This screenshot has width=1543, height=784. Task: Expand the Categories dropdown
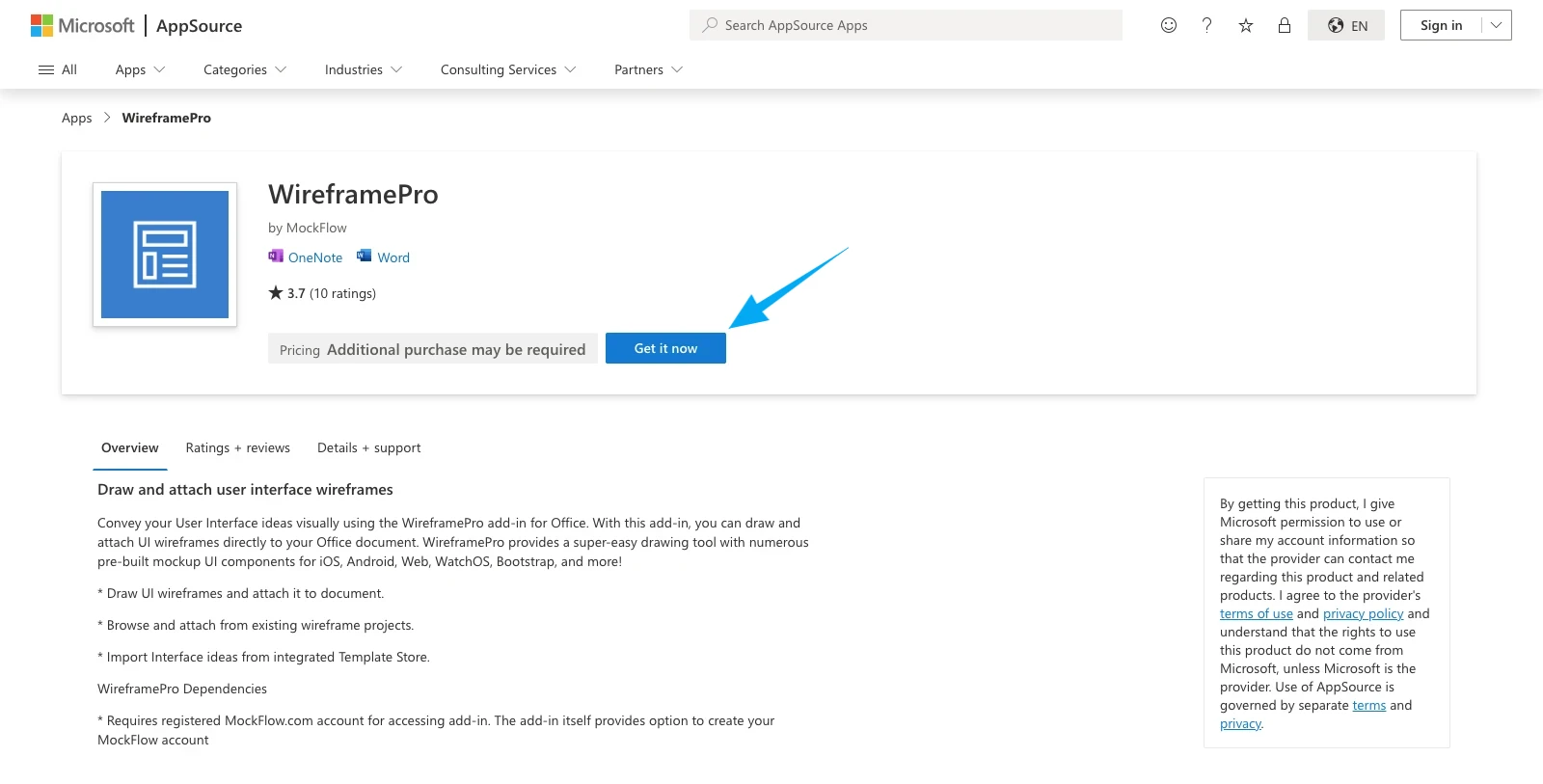point(245,69)
